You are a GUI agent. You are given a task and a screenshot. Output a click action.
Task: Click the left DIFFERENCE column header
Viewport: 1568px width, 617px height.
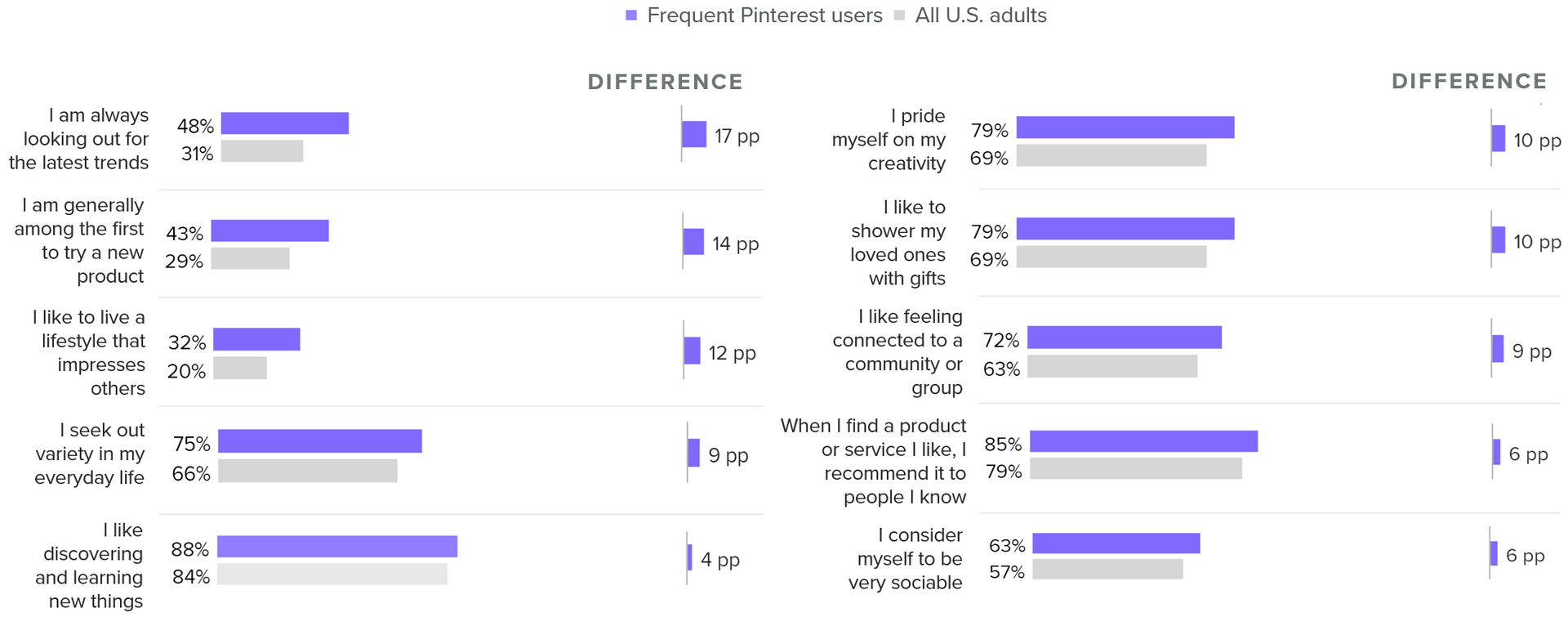point(666,82)
